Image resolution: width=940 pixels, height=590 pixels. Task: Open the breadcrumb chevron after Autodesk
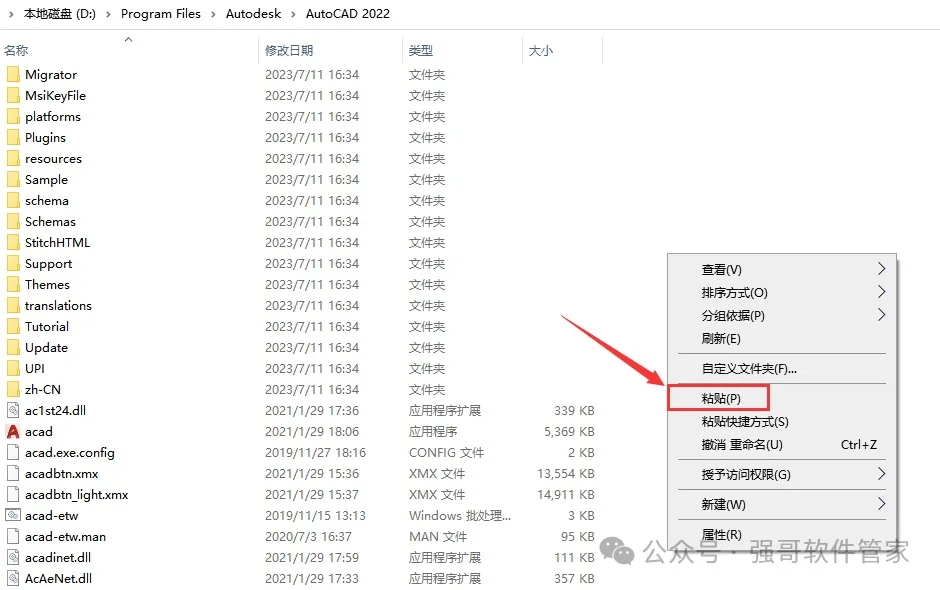(294, 14)
